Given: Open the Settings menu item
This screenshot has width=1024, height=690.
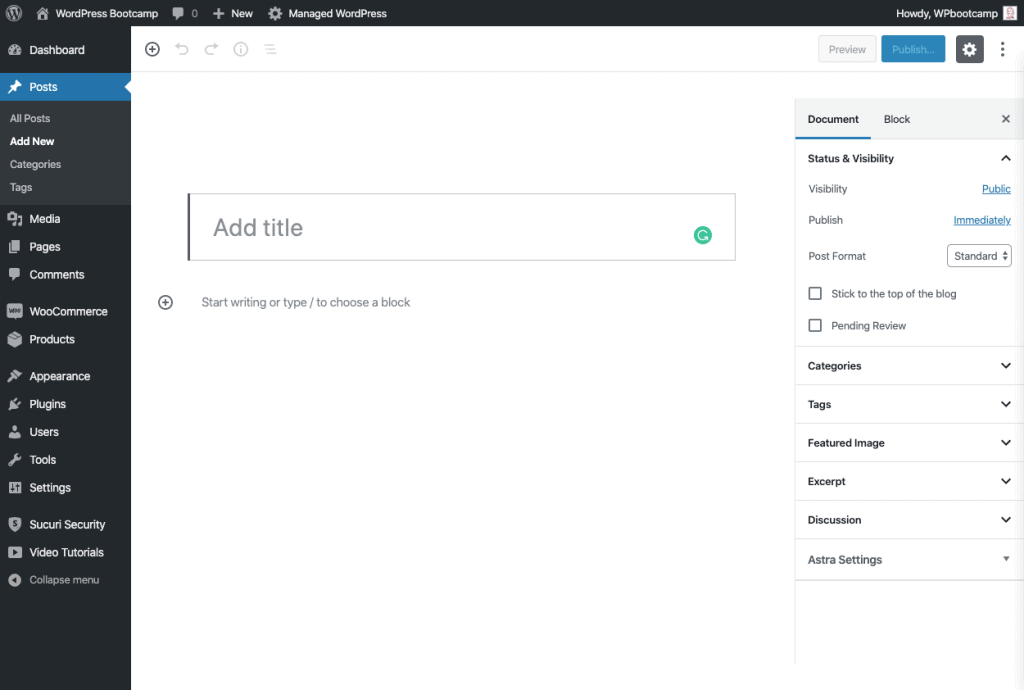Looking at the screenshot, I should [65, 488].
